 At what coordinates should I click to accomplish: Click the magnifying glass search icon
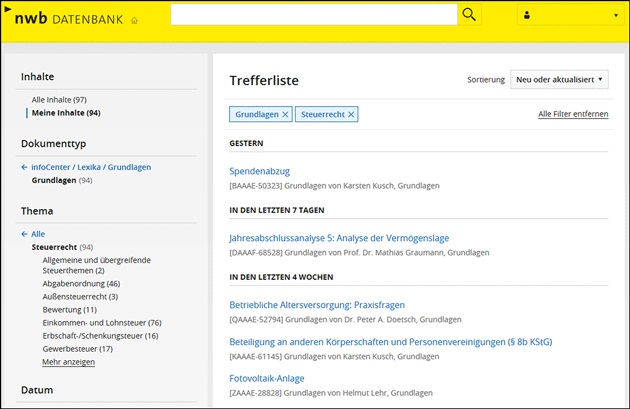point(469,14)
